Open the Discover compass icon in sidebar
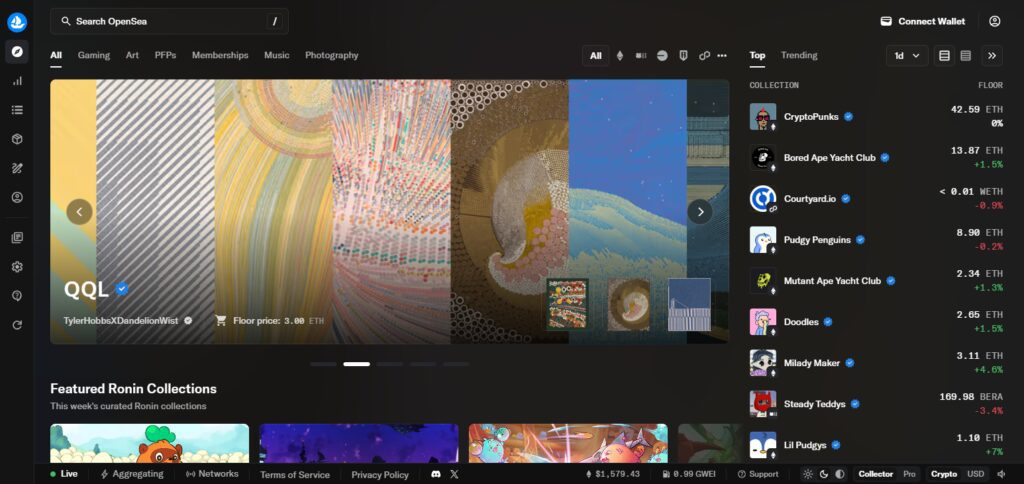1024x484 pixels. 17,51
